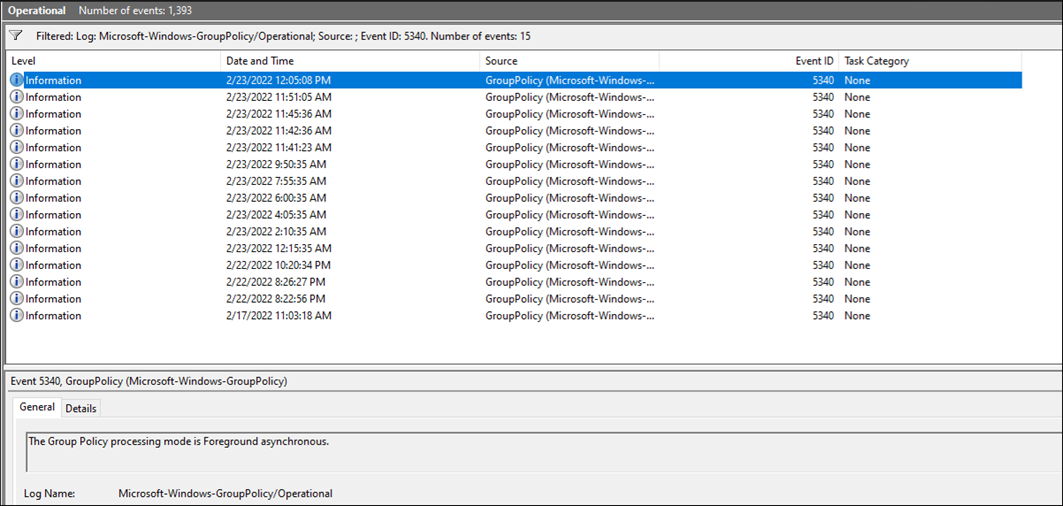Click Task Category None in 11:45:36 AM row

click(857, 114)
